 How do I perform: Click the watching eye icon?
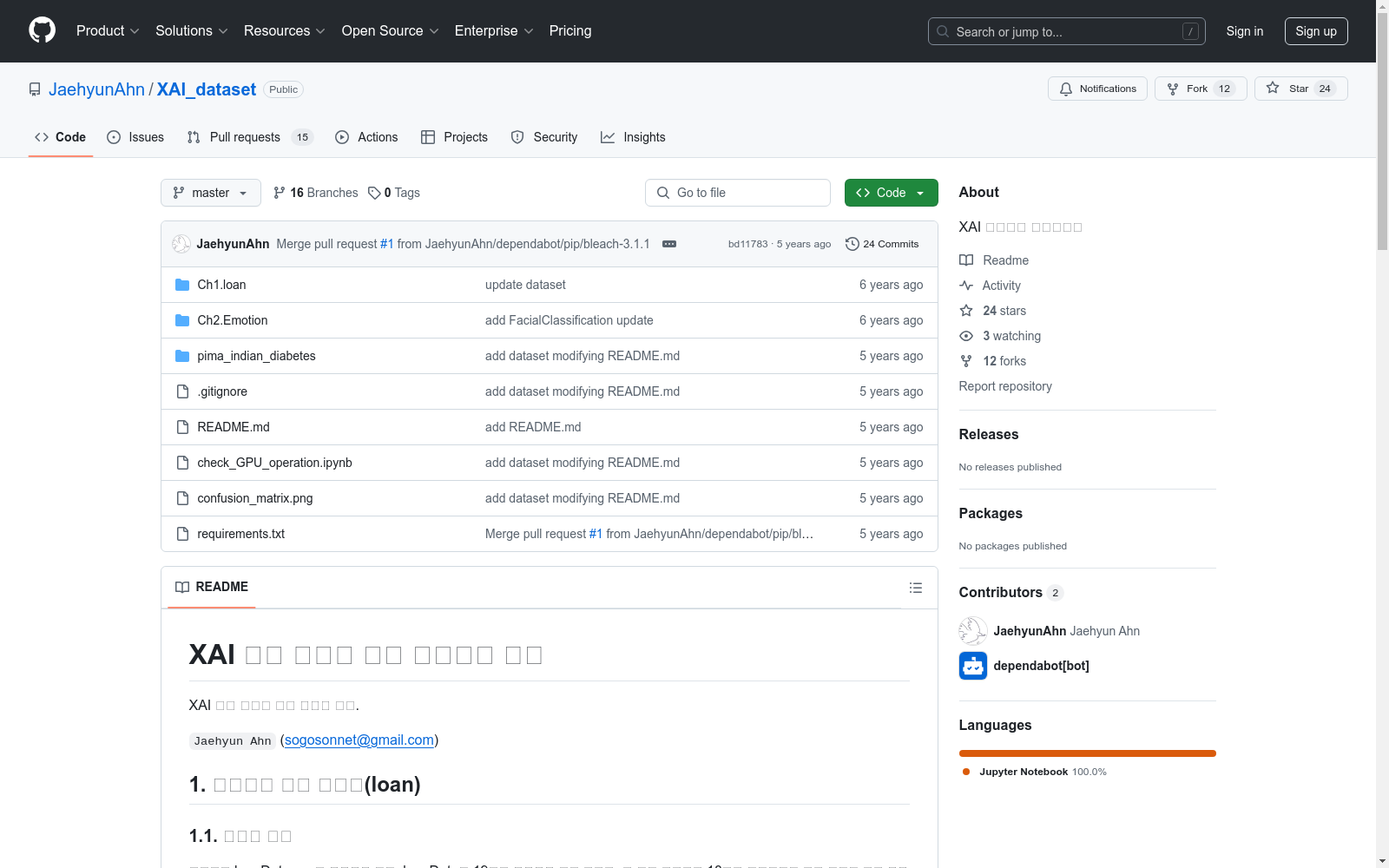(x=966, y=336)
